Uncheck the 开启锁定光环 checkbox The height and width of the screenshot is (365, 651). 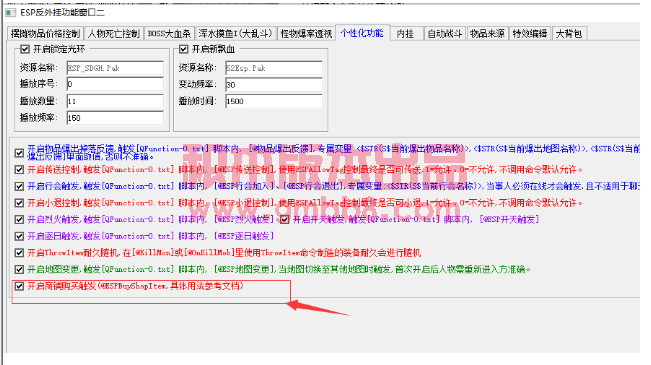pos(25,49)
